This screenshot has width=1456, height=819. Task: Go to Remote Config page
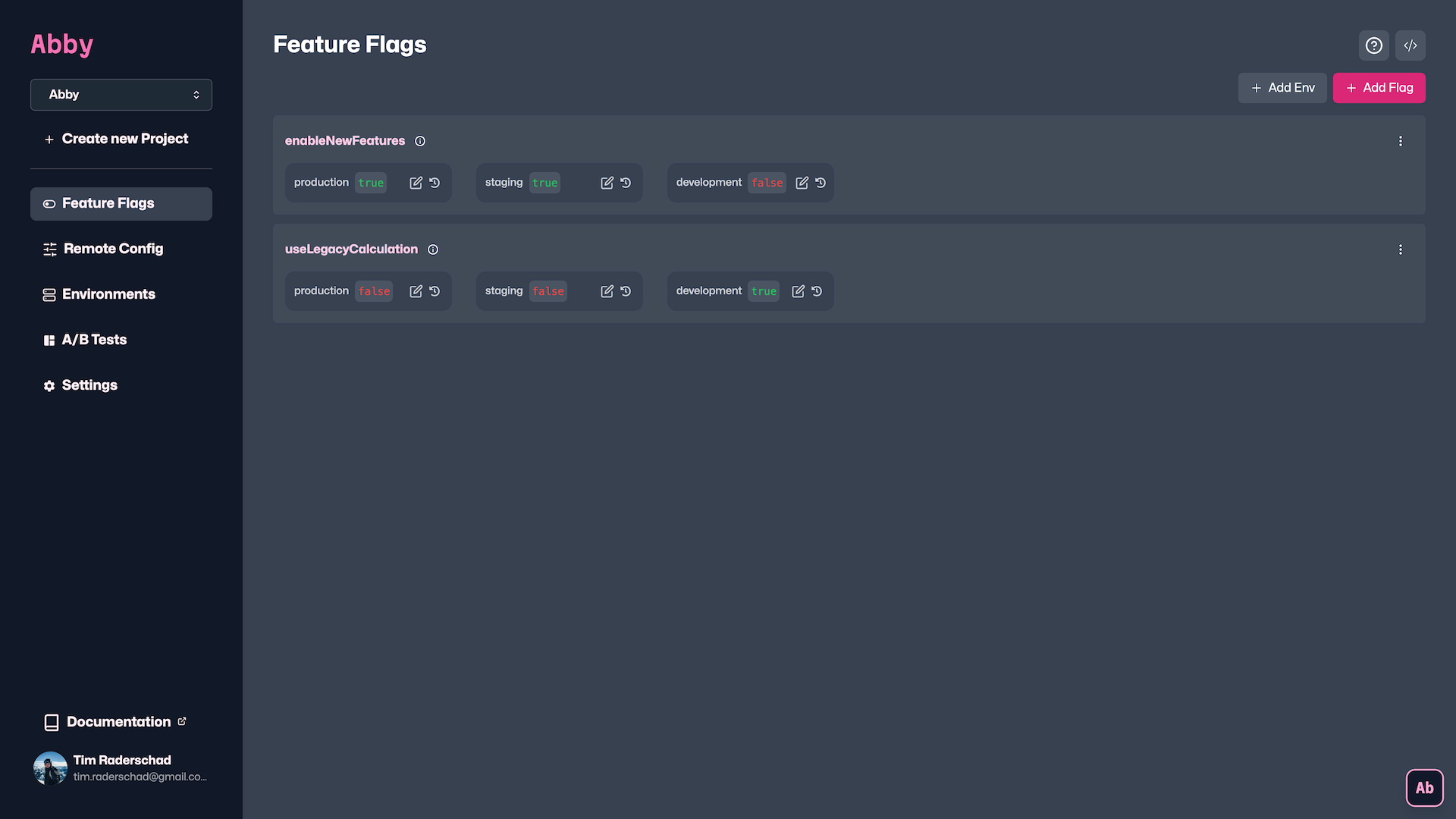tap(121, 249)
